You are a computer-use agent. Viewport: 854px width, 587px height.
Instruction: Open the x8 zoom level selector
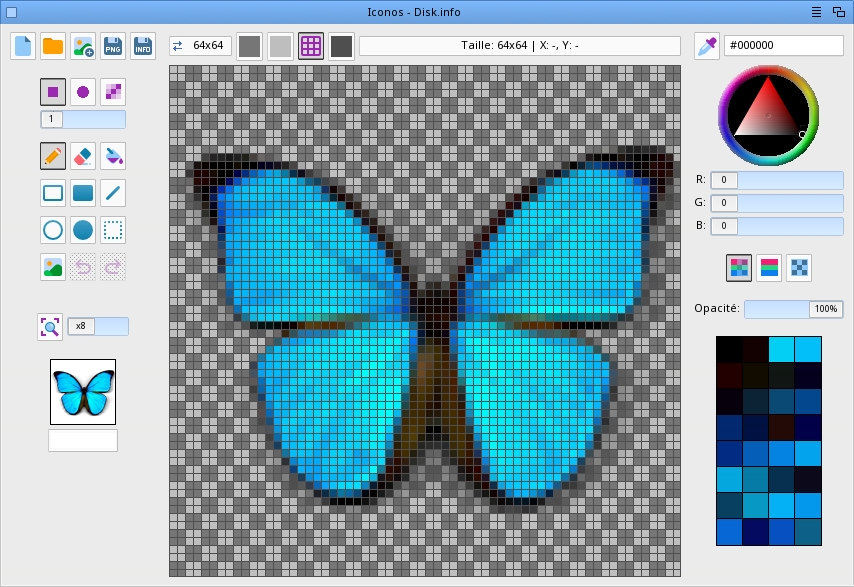tap(98, 326)
